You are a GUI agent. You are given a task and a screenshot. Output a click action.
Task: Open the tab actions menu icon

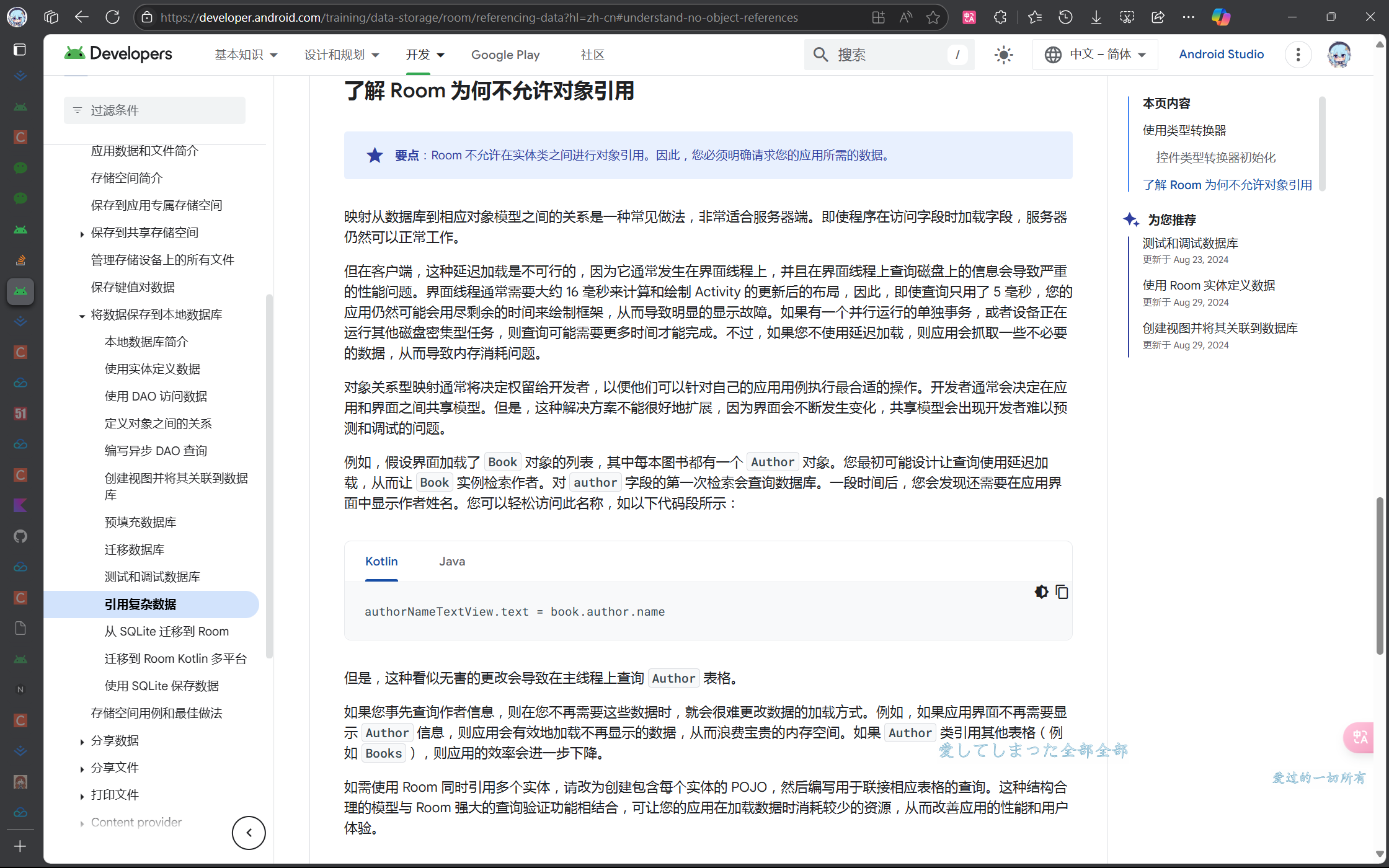tap(51, 17)
